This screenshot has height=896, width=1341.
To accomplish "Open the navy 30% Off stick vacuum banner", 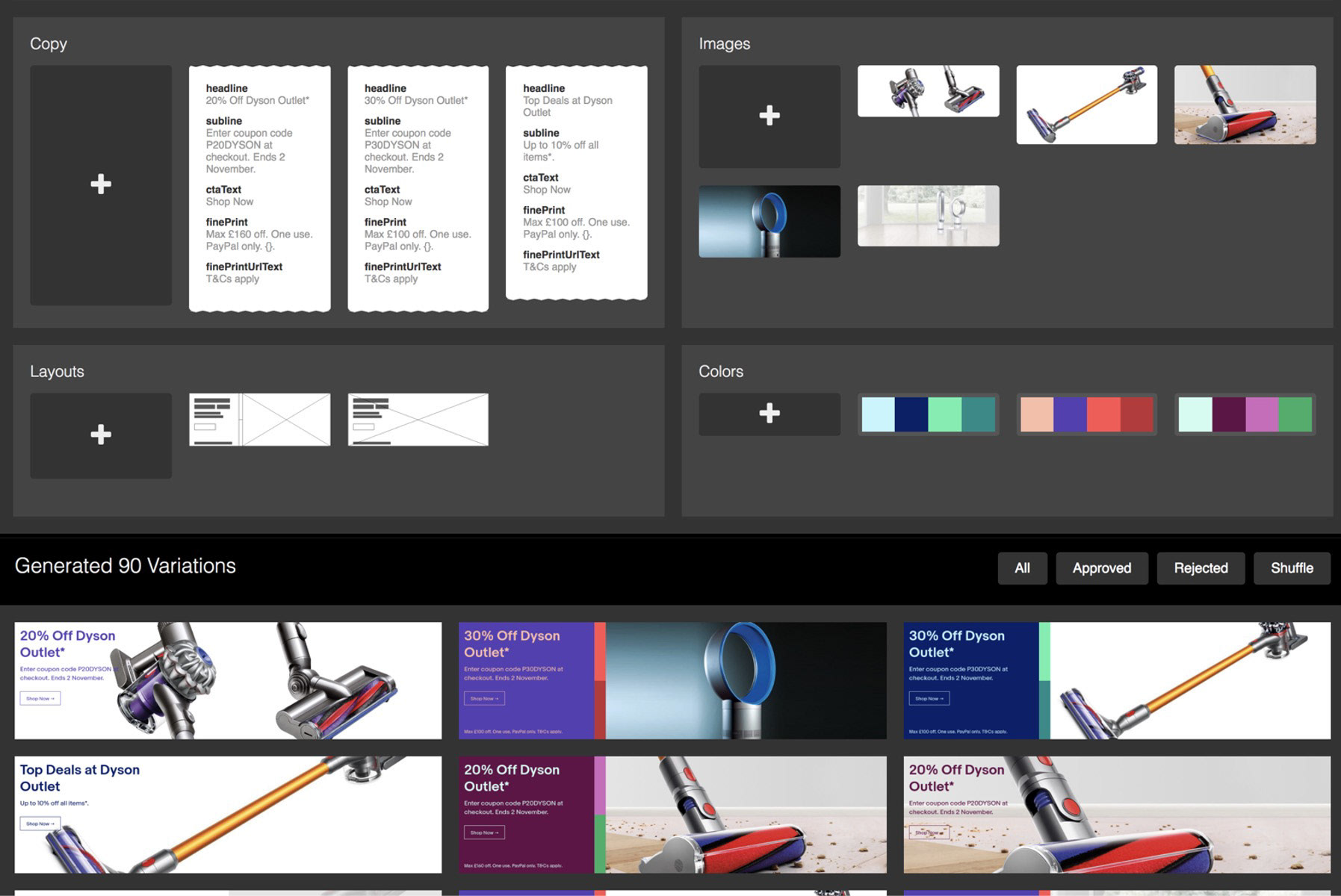I will coord(1117,681).
